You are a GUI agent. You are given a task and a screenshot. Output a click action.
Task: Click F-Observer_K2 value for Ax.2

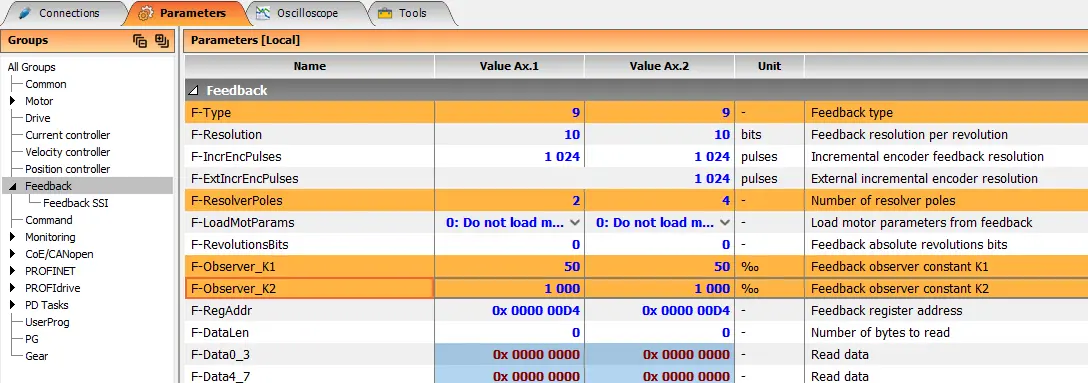pos(659,289)
